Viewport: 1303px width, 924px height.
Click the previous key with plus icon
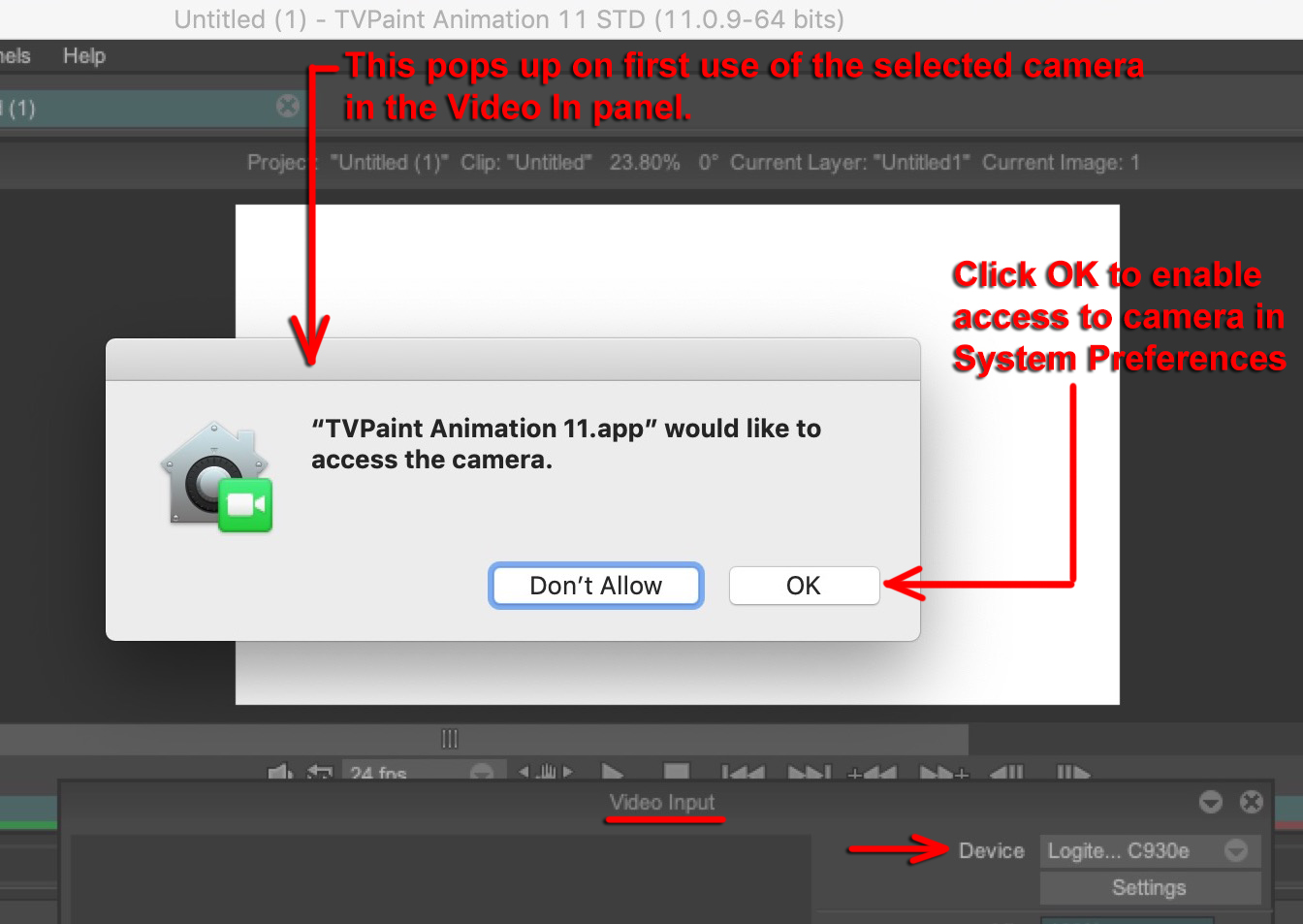872,774
